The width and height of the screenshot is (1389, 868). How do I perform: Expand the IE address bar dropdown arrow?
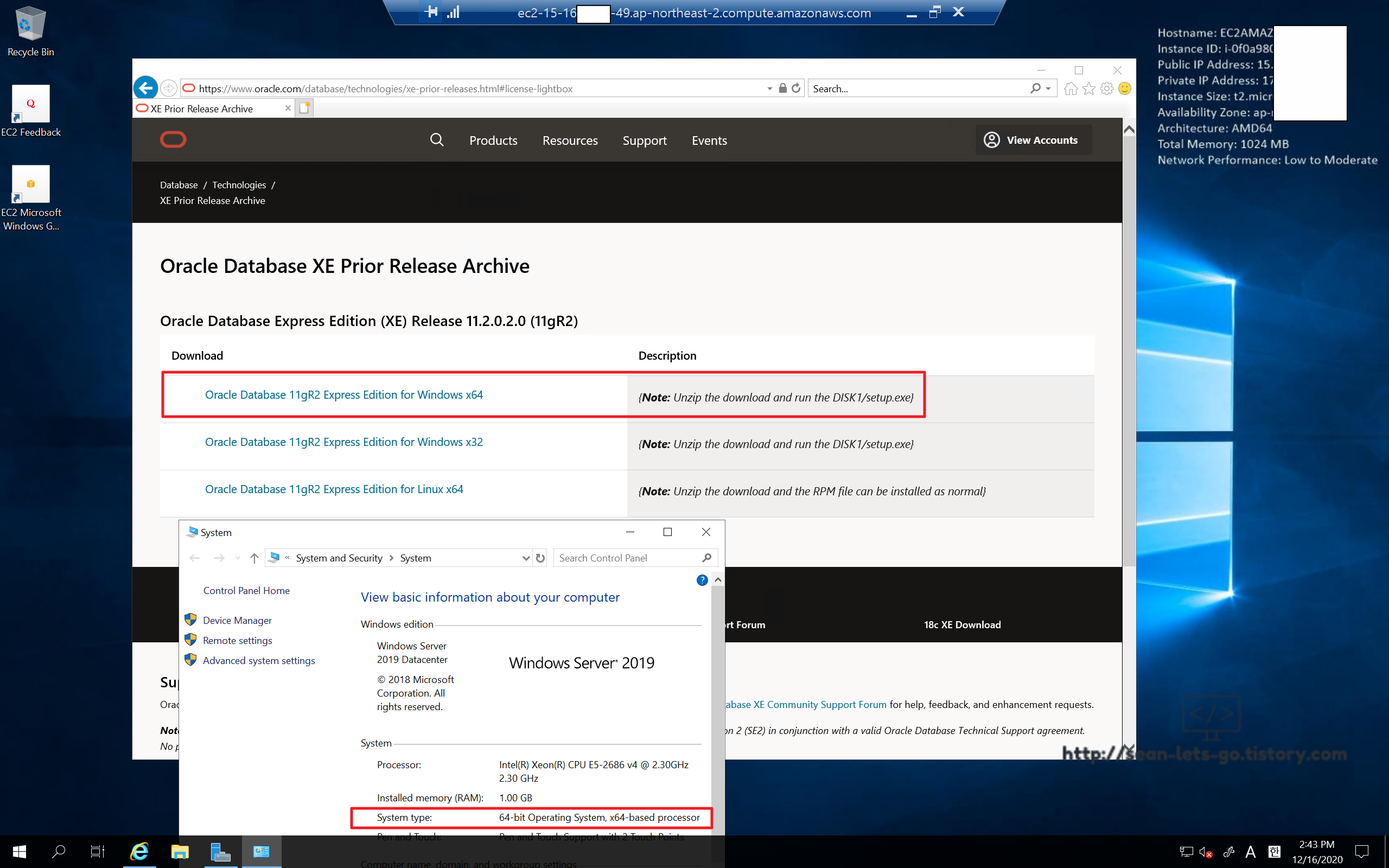[770, 88]
